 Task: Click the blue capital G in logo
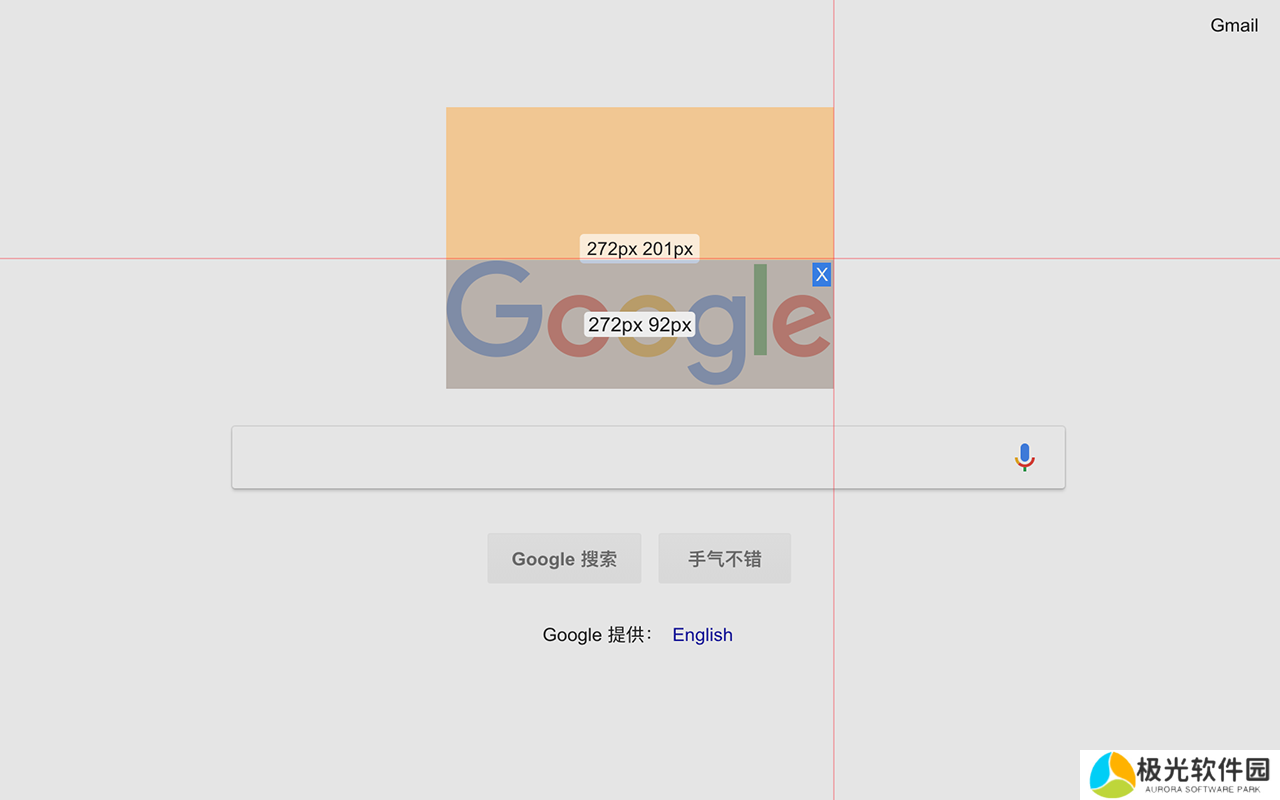490,309
